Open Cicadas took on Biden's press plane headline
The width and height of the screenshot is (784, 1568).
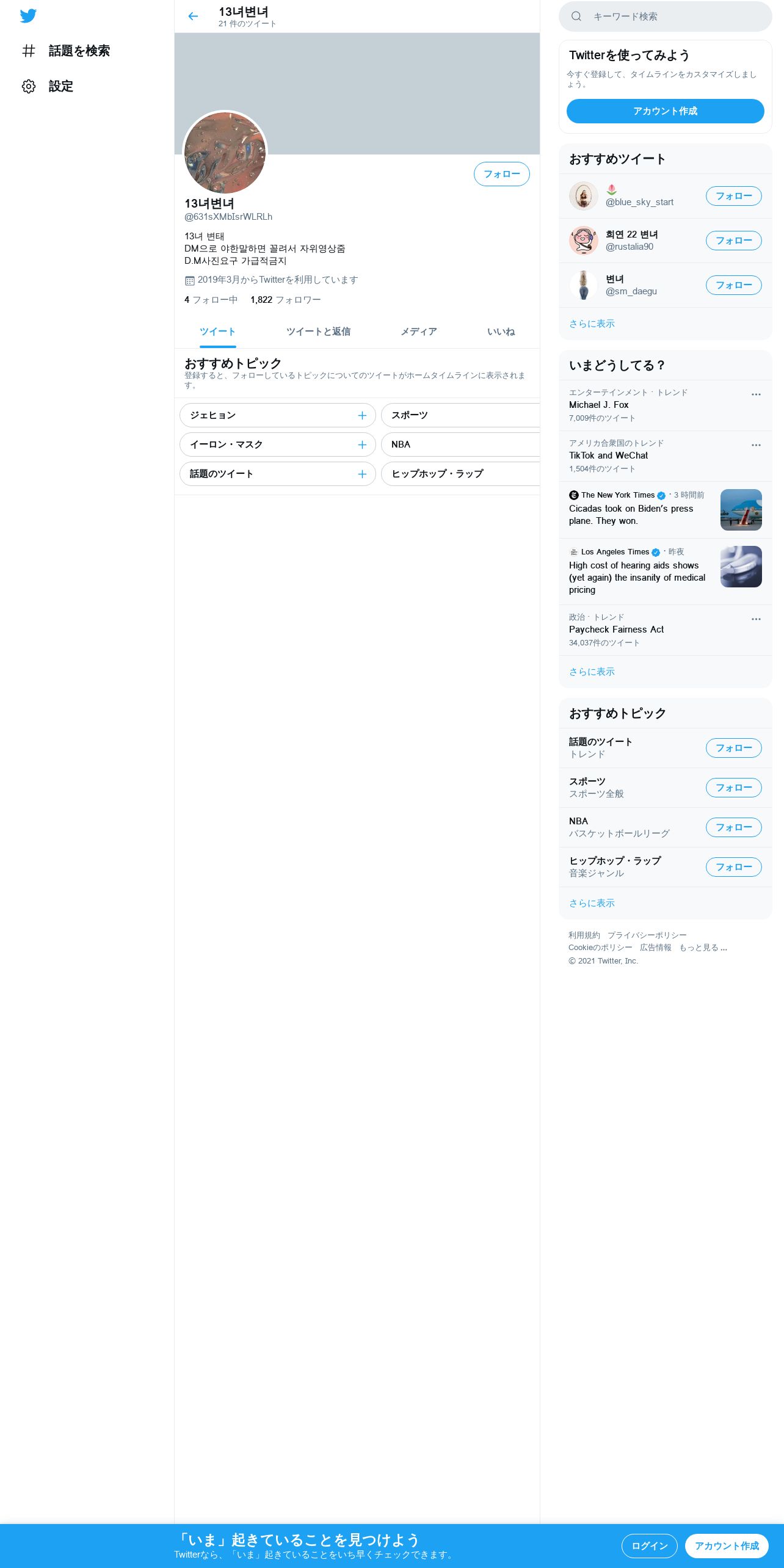pos(631,515)
